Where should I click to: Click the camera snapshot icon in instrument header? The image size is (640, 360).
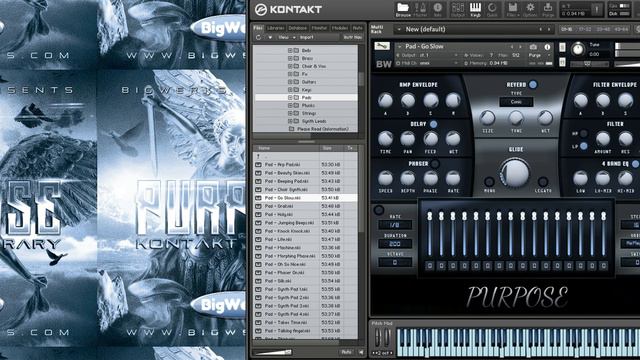coord(533,47)
